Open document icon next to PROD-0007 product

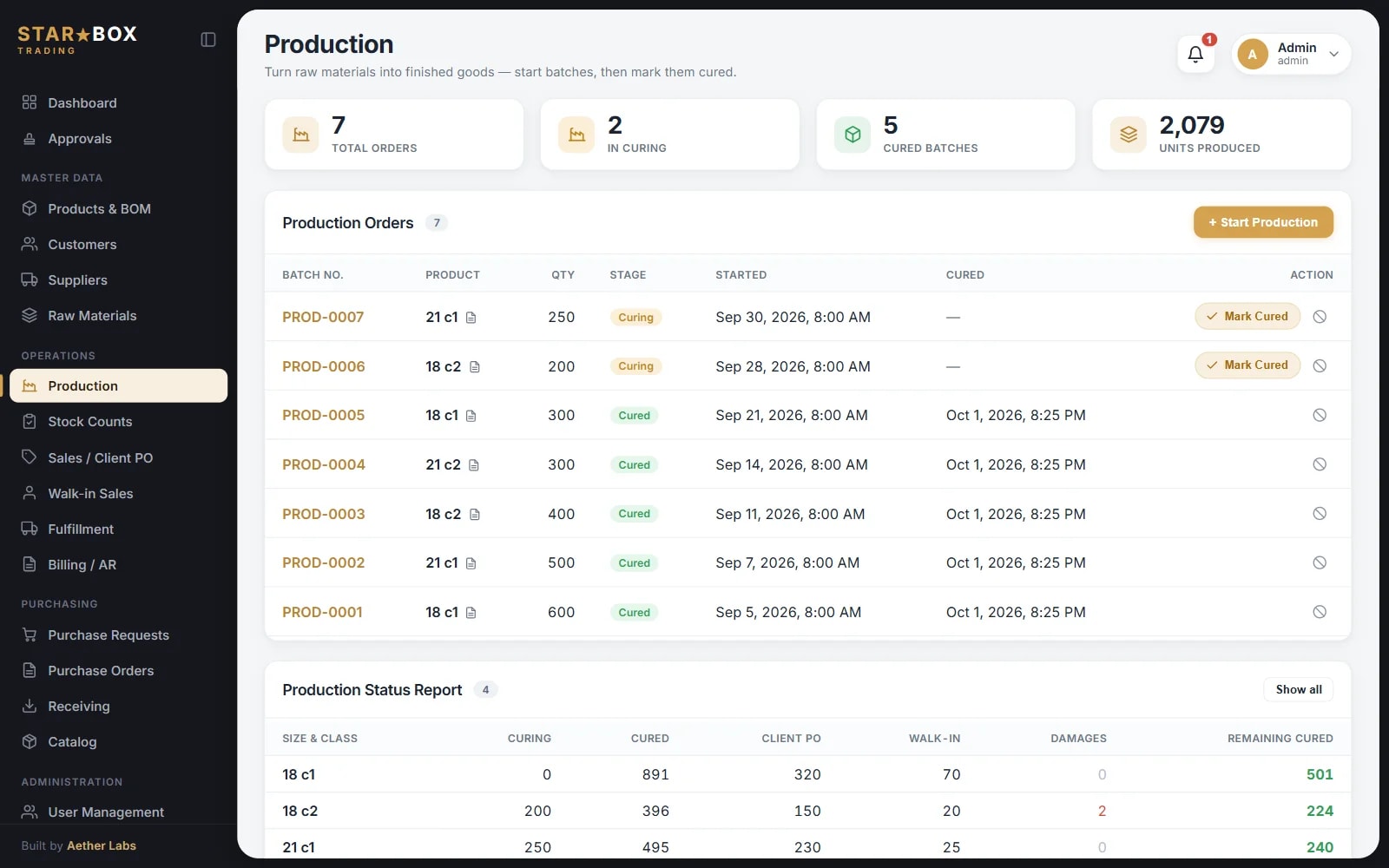click(471, 318)
